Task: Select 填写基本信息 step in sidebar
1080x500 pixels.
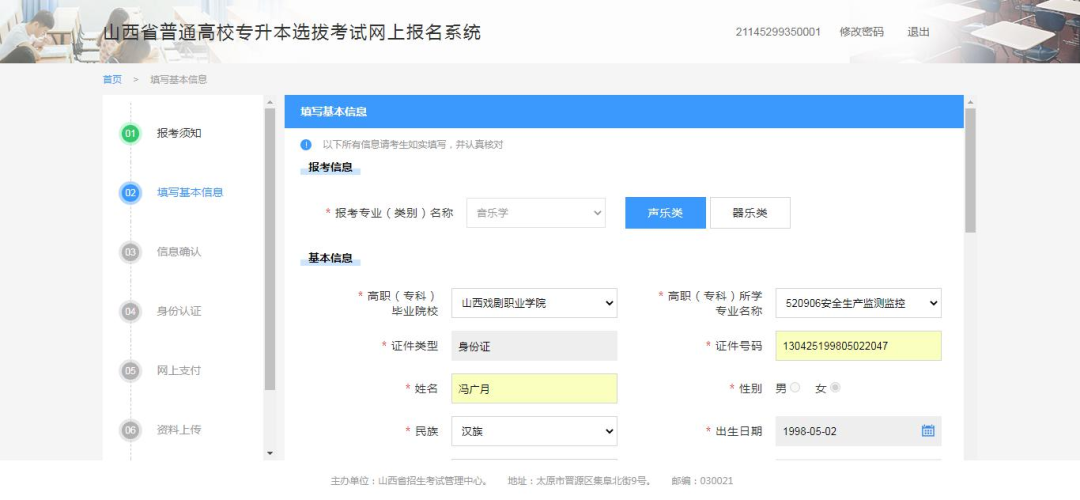Action: tap(190, 193)
